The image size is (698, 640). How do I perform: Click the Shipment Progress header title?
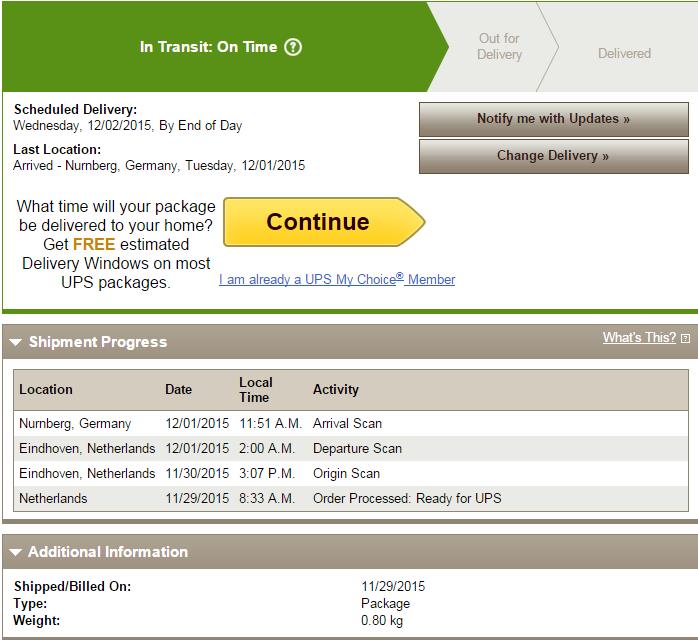click(98, 342)
